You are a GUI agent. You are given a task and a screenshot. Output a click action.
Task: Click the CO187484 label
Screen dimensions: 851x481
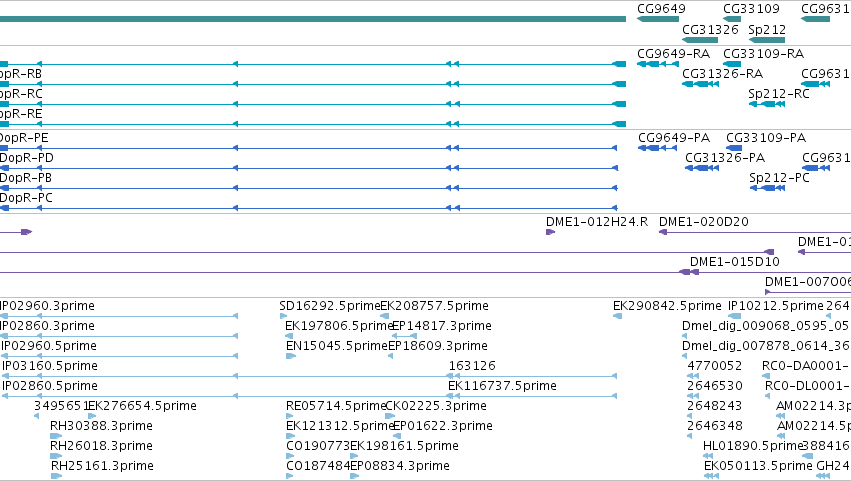click(317, 466)
